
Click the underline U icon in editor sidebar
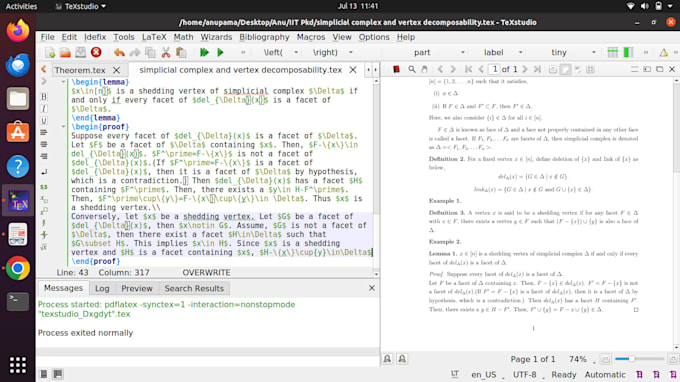(x=44, y=121)
